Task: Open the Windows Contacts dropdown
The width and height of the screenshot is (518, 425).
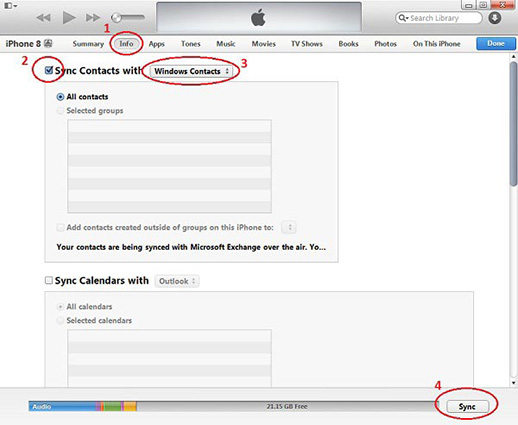Action: 191,71
